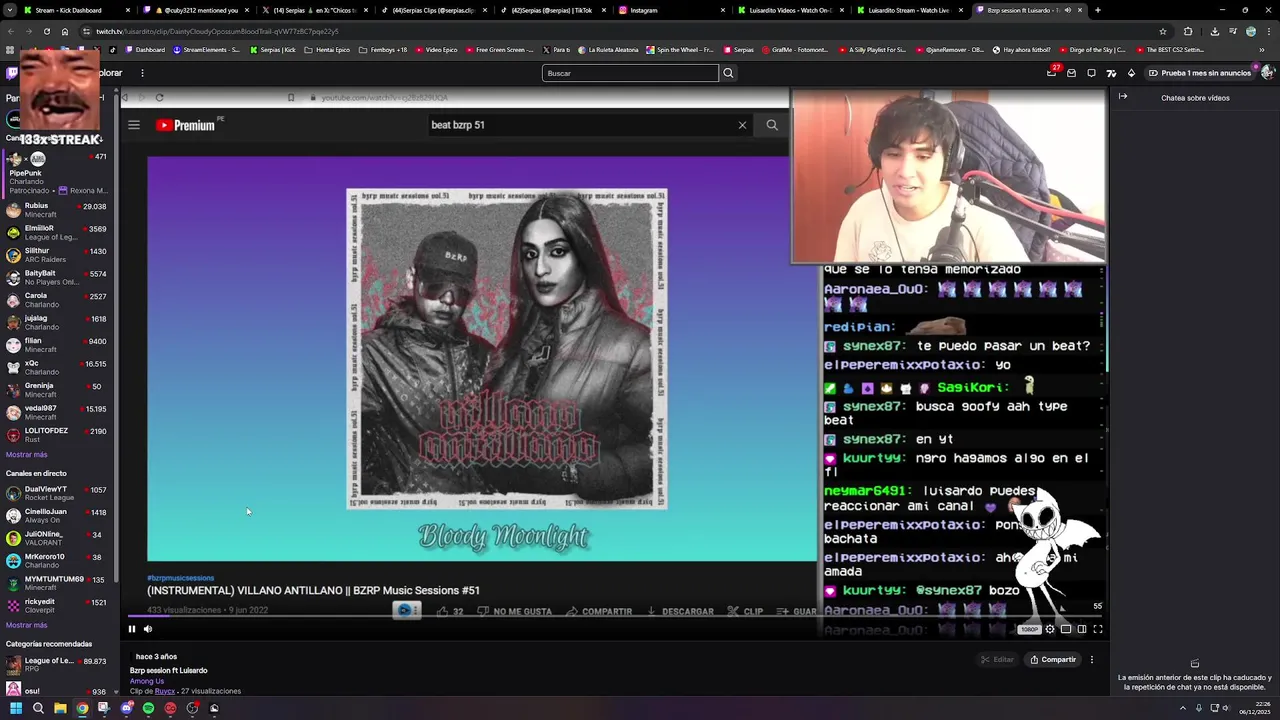Switch to Luisardito Videos tab
Screen dimensions: 1280x720
click(x=790, y=10)
